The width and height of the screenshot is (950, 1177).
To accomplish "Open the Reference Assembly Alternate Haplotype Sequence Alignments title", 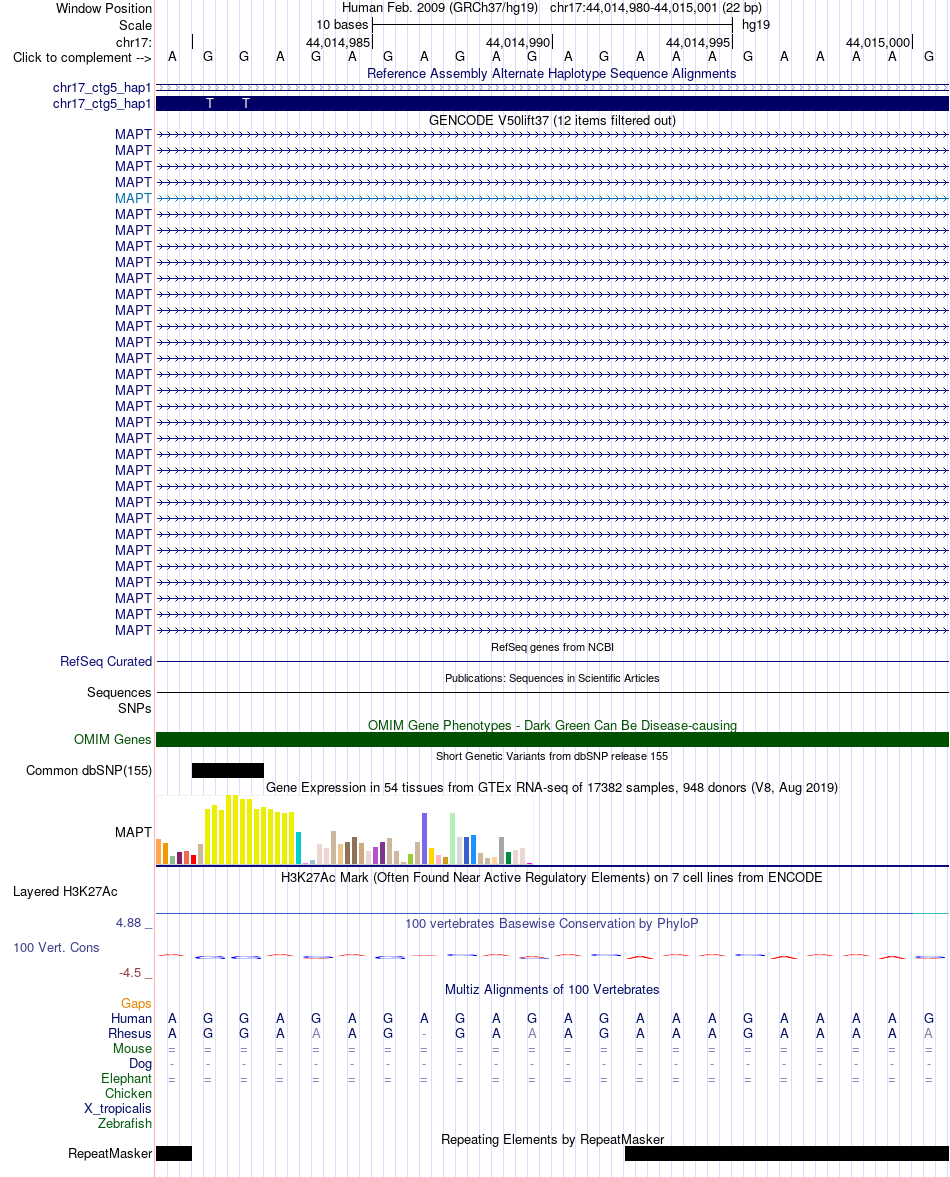I will click(552, 74).
